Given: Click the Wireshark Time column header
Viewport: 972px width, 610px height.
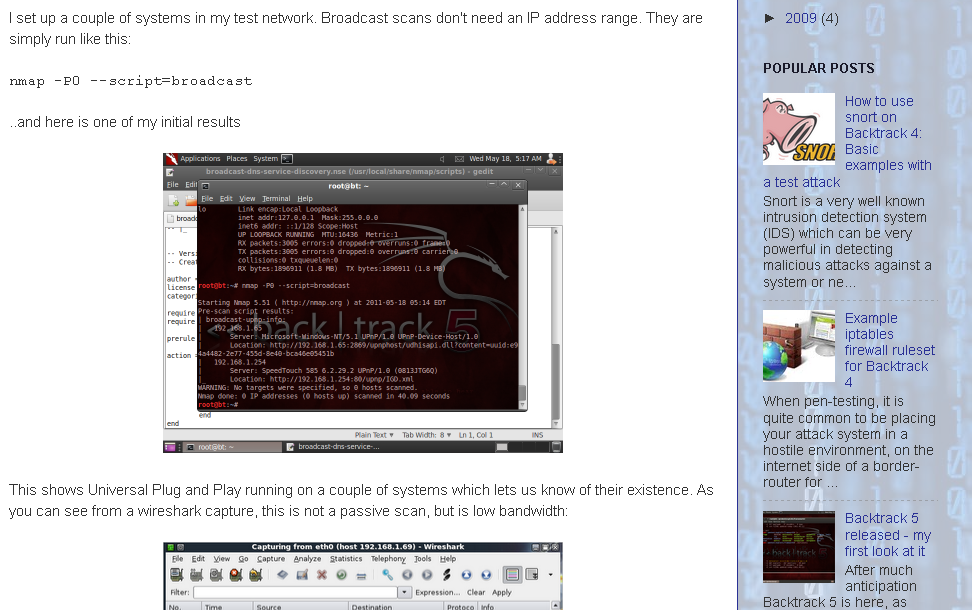Looking at the screenshot, I should tap(228, 607).
